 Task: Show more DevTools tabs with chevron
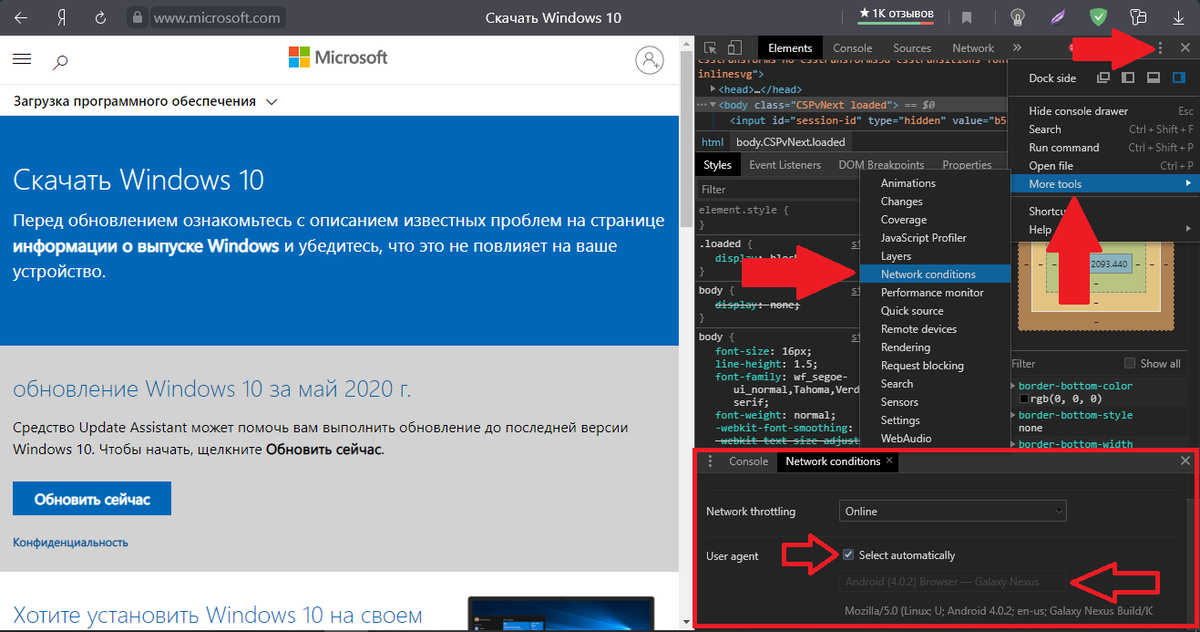click(1017, 48)
